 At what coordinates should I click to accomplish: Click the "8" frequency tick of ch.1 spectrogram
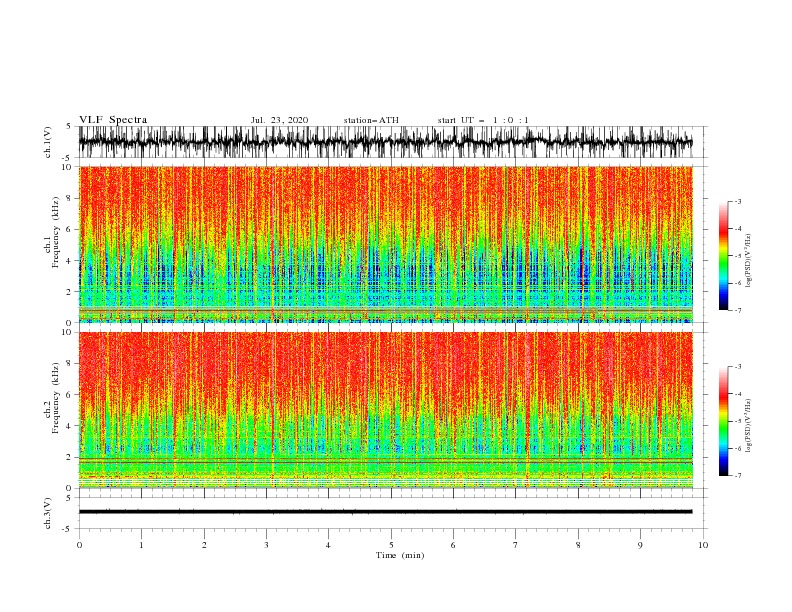(x=70, y=198)
